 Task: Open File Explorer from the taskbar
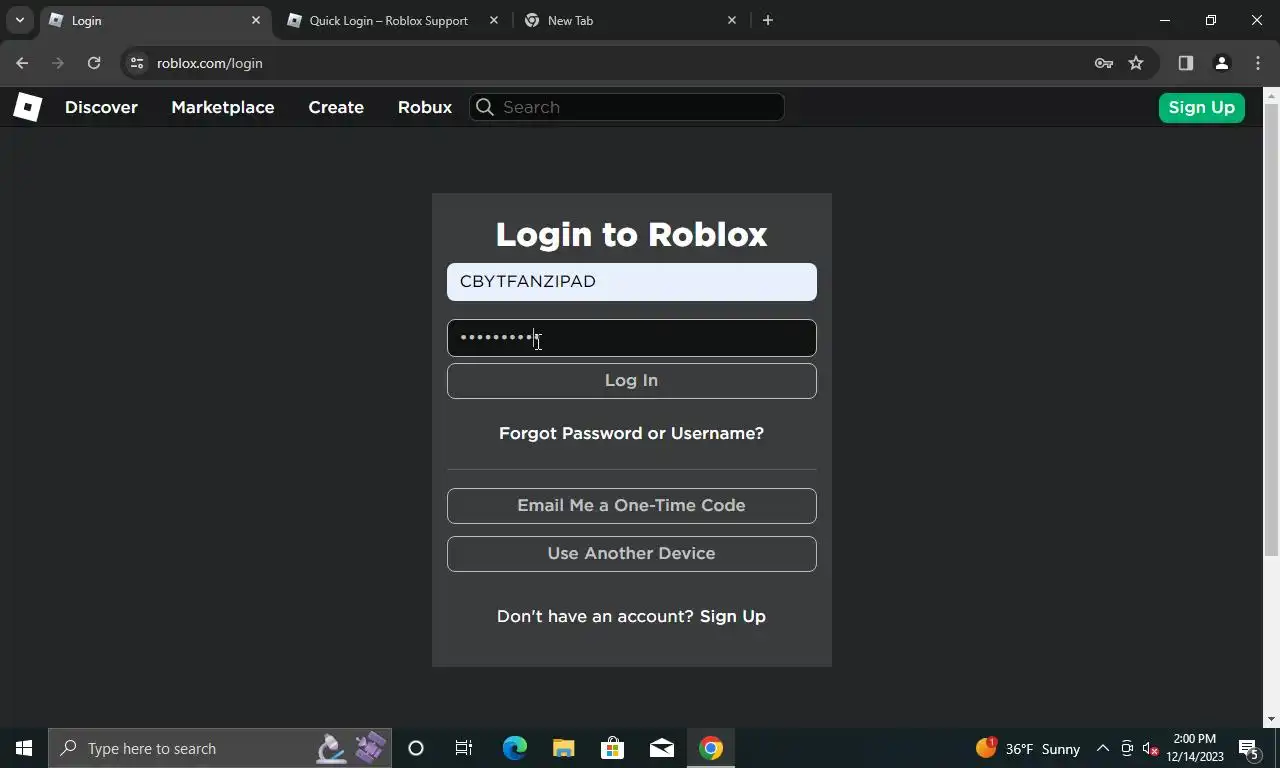pyautogui.click(x=563, y=748)
